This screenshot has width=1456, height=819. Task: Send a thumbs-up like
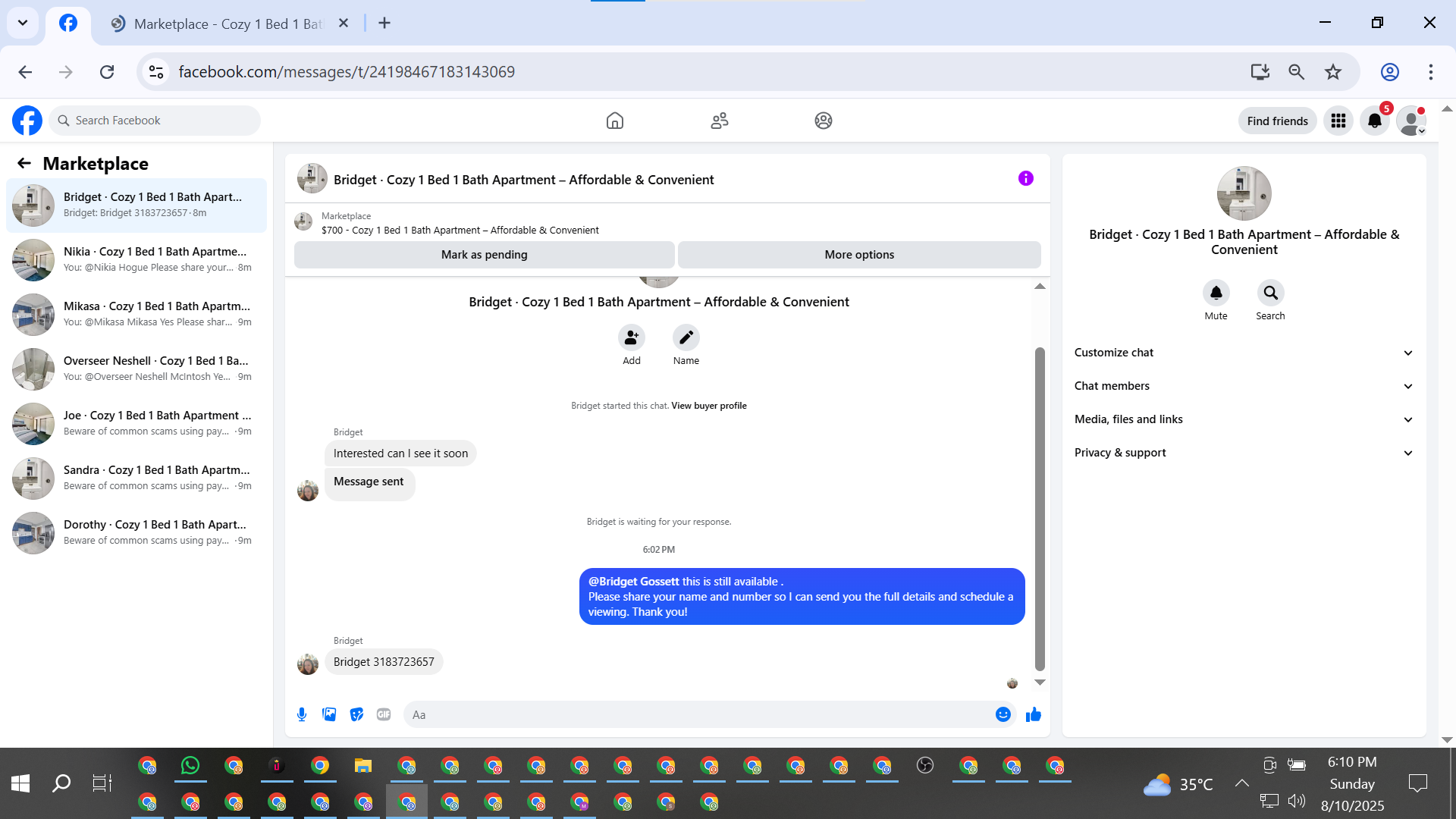(x=1033, y=714)
